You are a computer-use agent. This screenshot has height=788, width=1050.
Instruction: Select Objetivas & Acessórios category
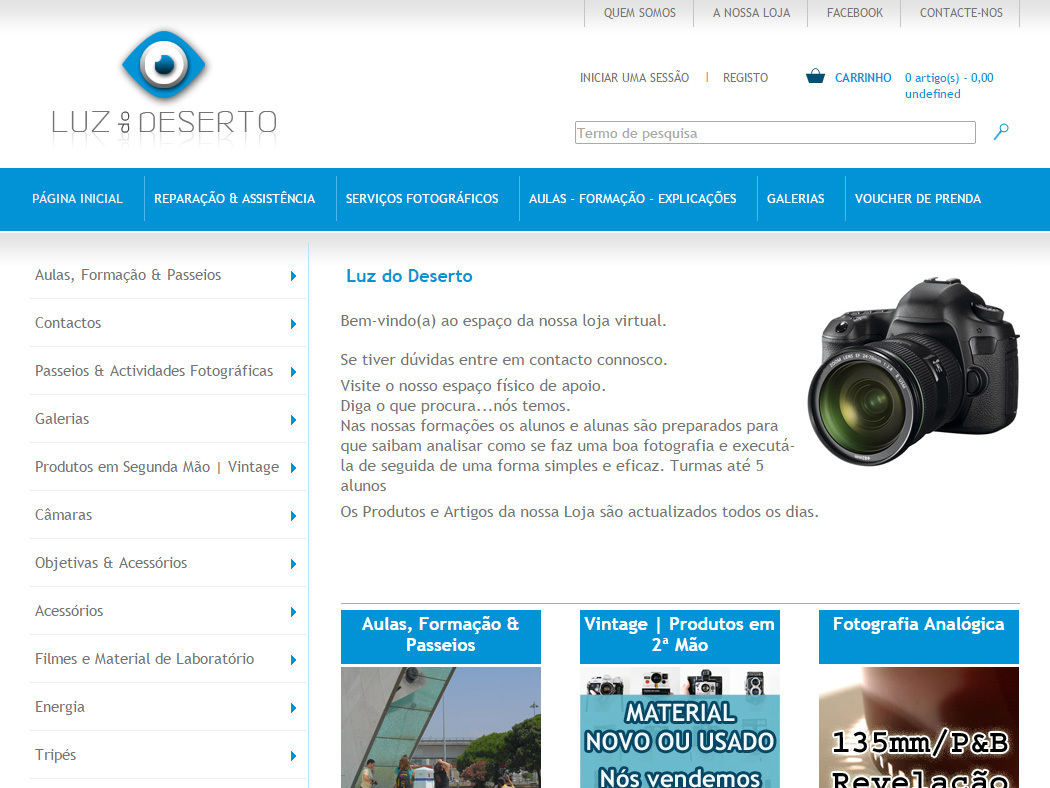(x=110, y=563)
